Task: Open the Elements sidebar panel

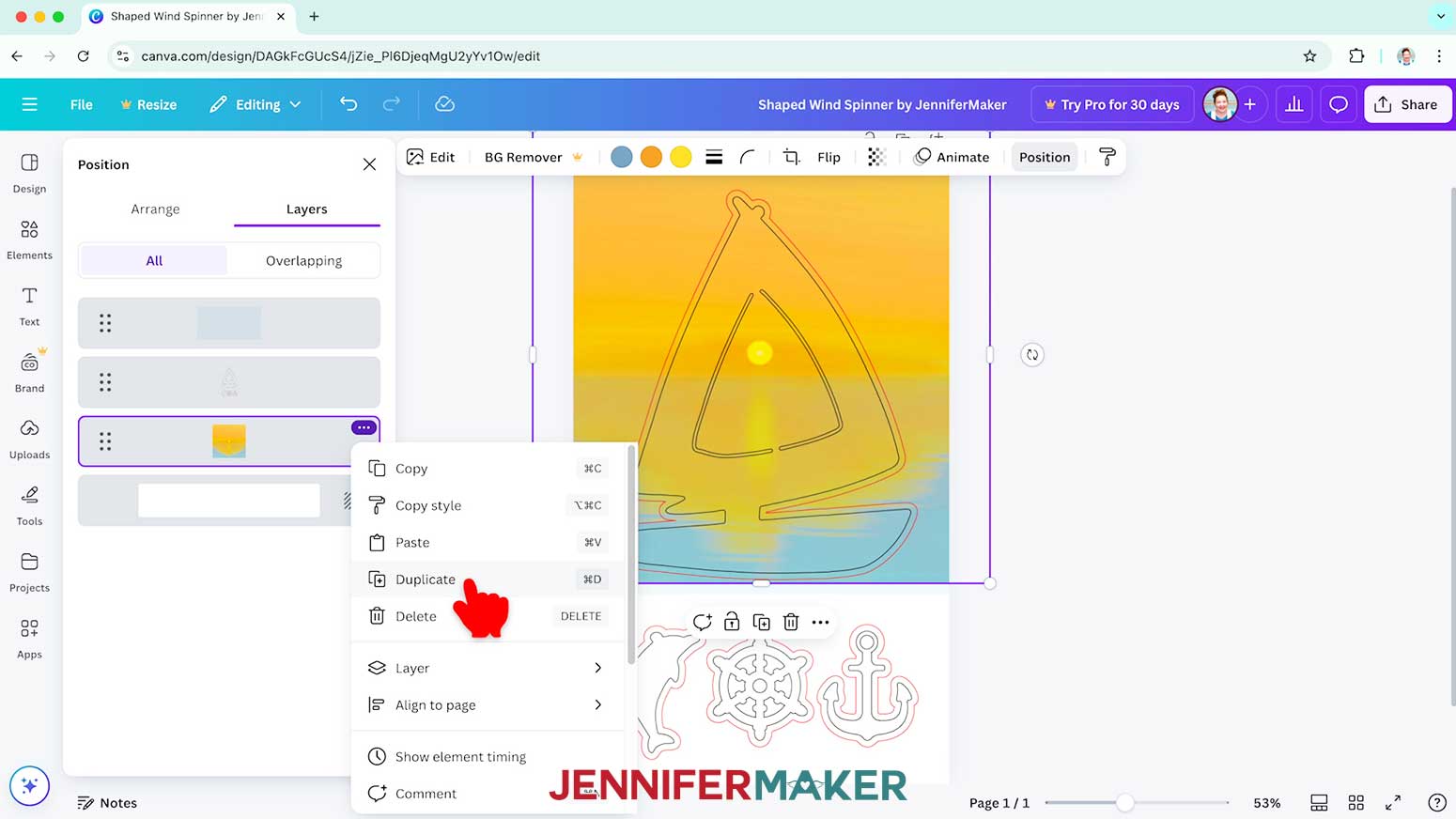Action: 29,240
